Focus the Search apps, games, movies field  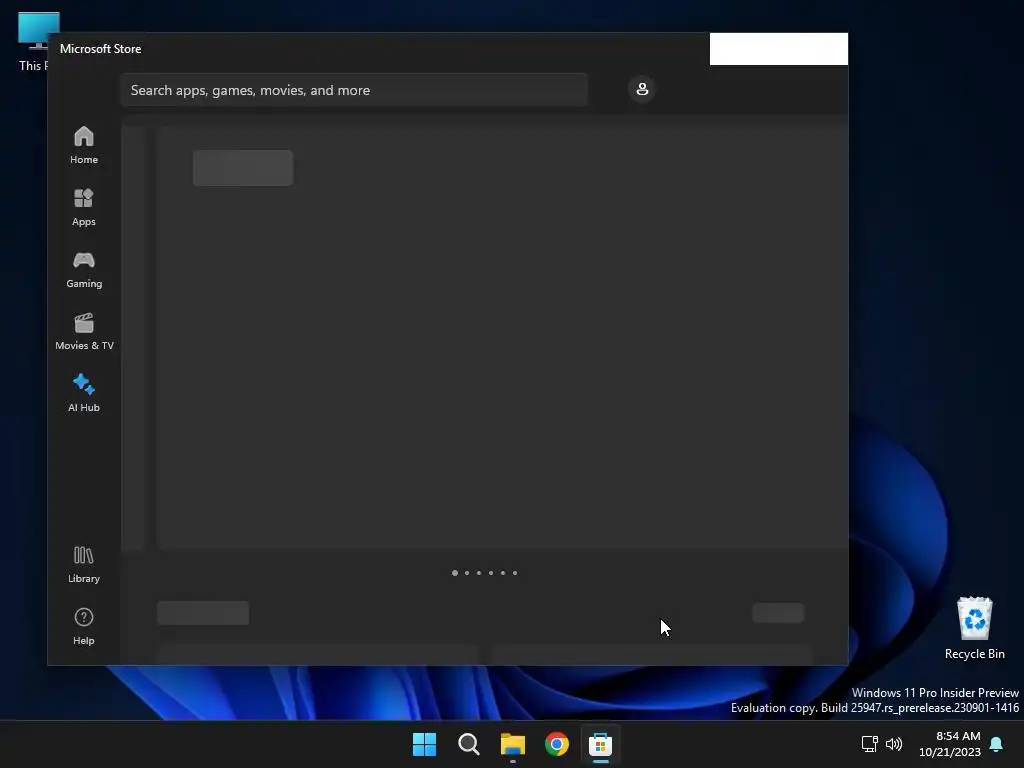[354, 90]
